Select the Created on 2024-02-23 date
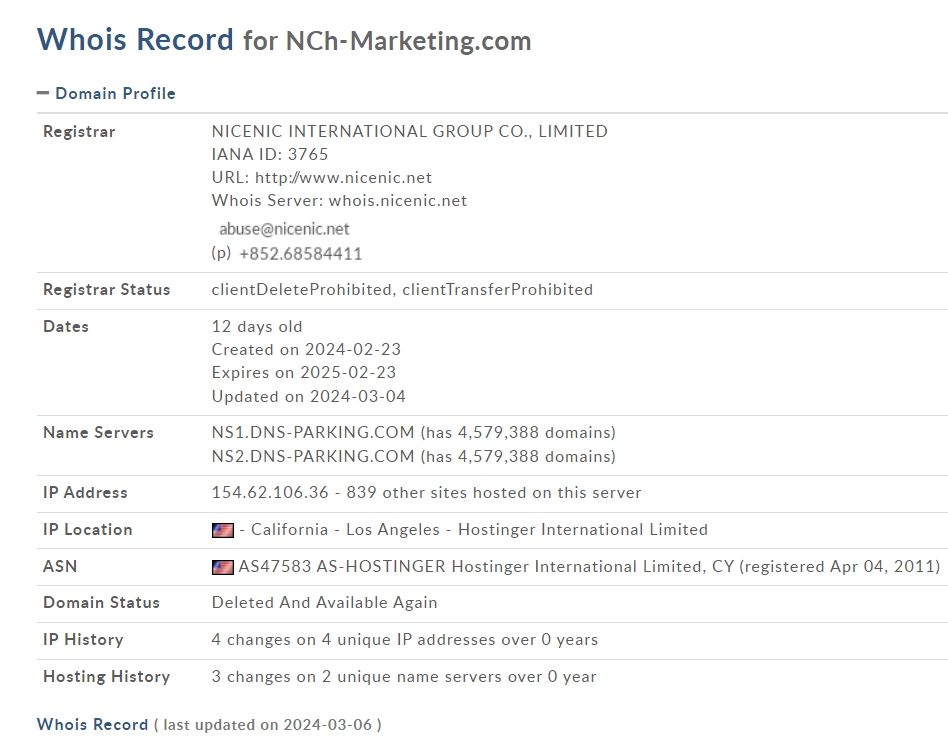The image size is (948, 736). [x=307, y=350]
